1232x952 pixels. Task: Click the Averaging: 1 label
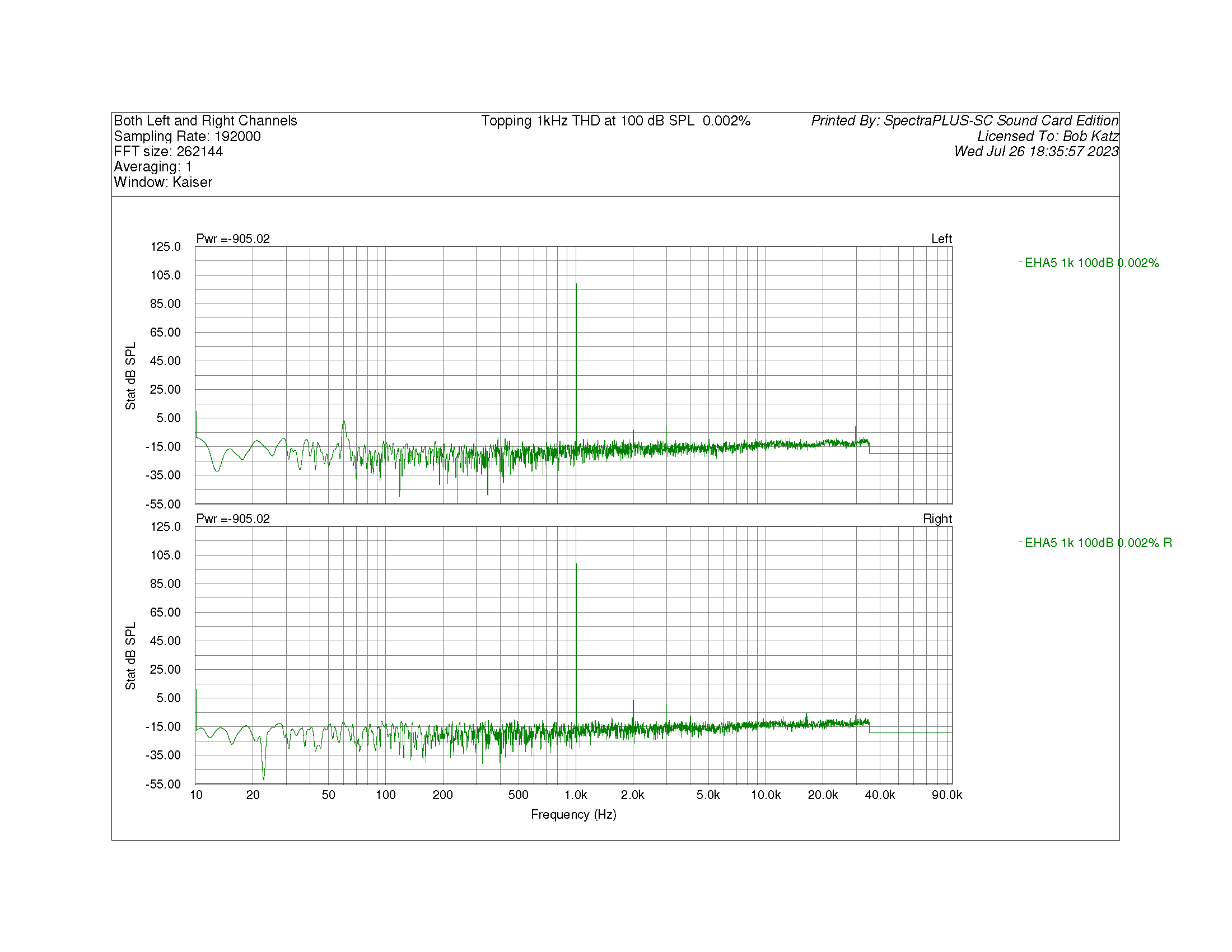(153, 167)
